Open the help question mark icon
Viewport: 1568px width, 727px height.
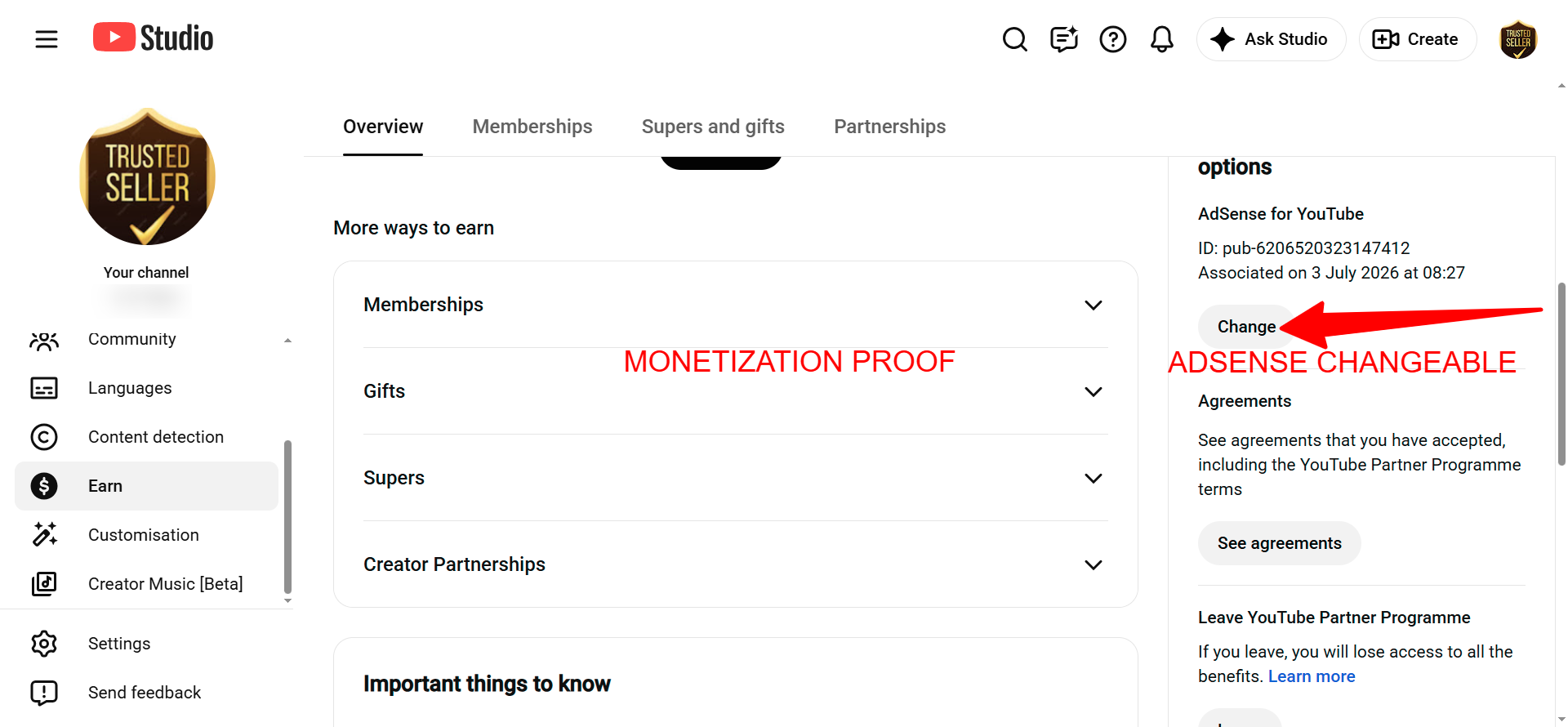1112,39
